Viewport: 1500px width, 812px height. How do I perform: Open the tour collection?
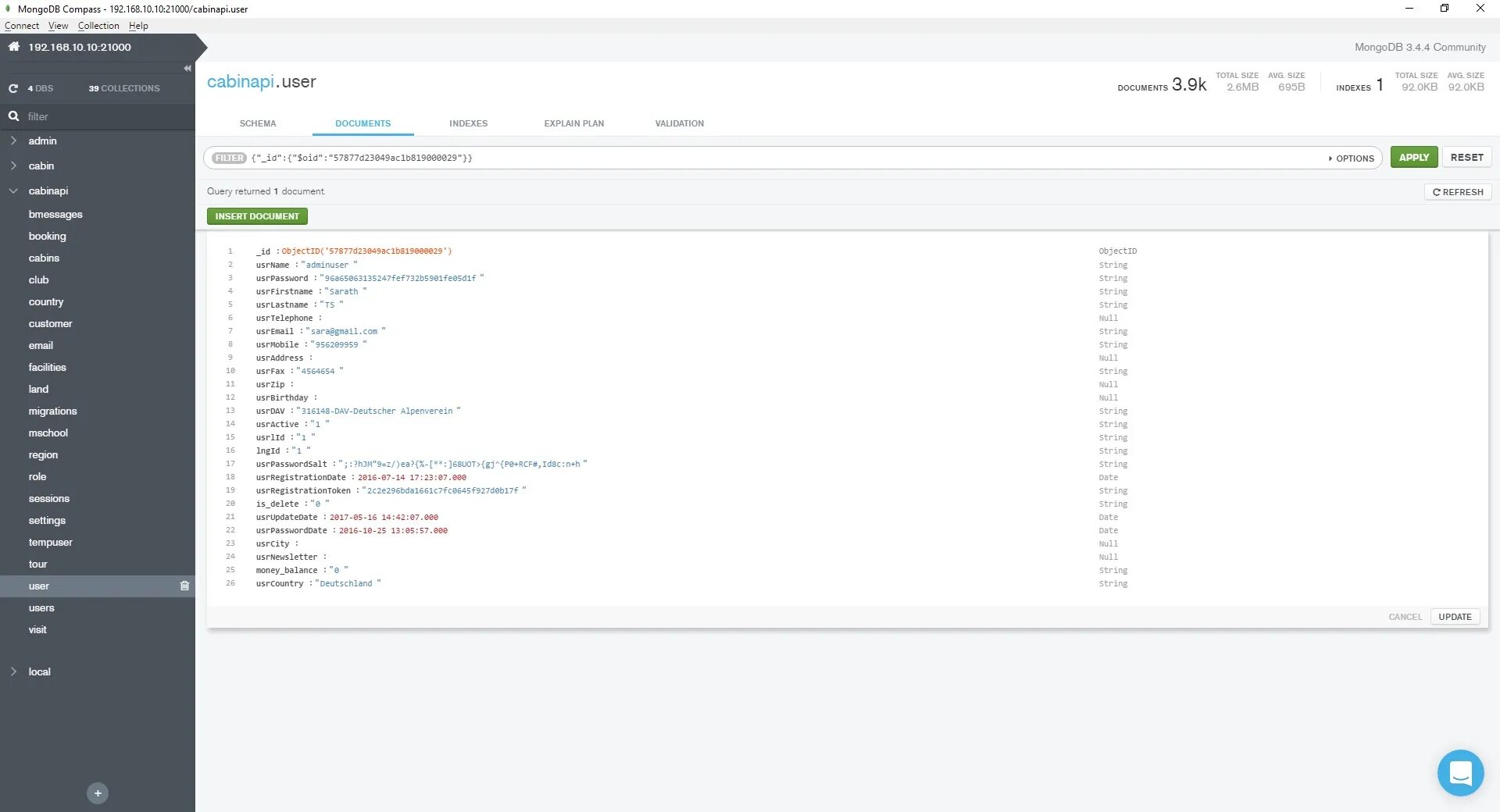click(37, 564)
